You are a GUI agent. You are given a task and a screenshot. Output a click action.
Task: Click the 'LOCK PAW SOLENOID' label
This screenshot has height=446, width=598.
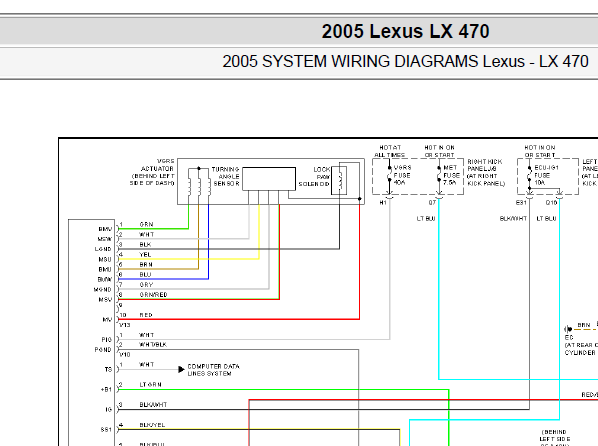[x=314, y=177]
